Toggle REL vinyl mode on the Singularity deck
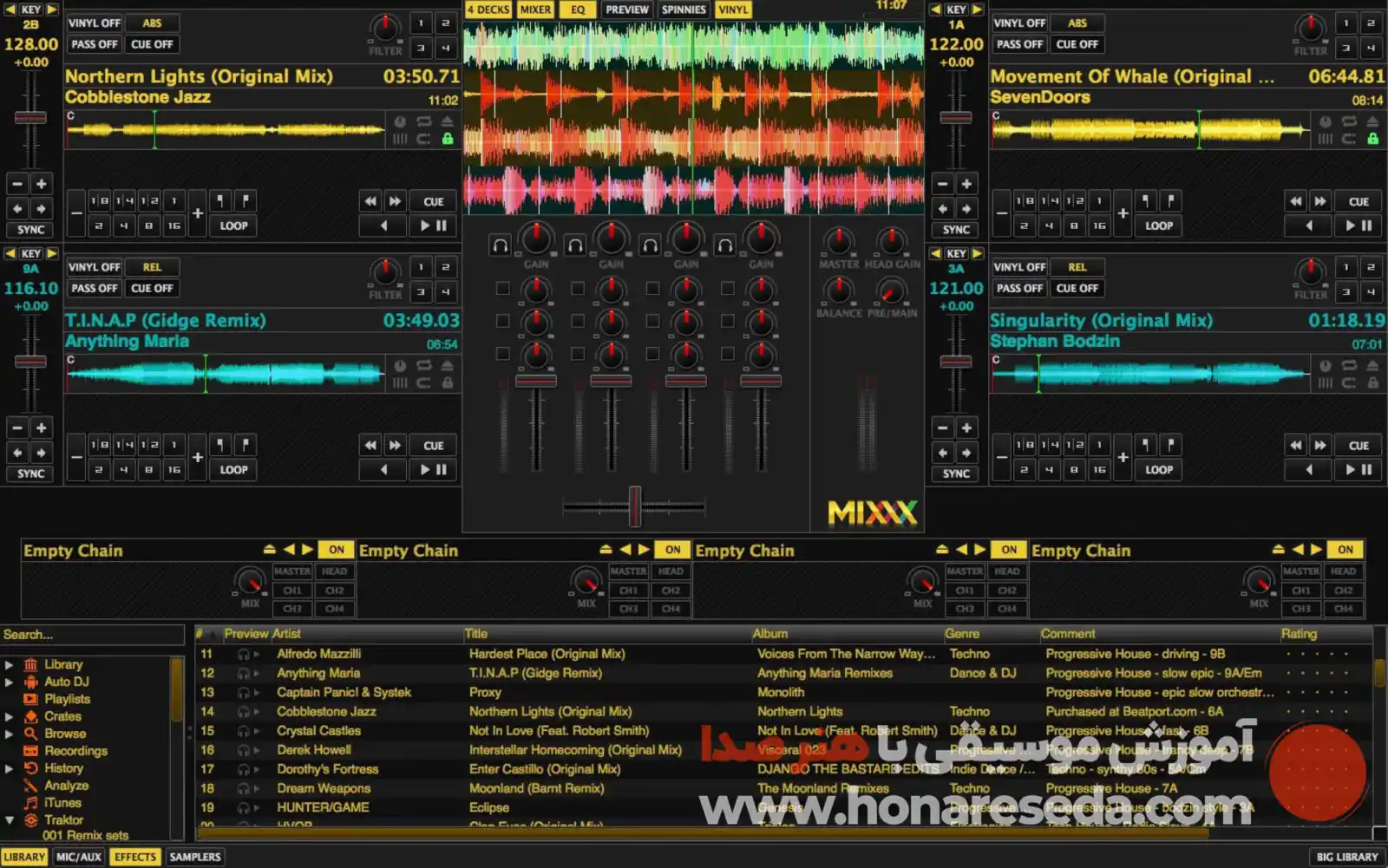The height and width of the screenshot is (868, 1388). point(1077,267)
